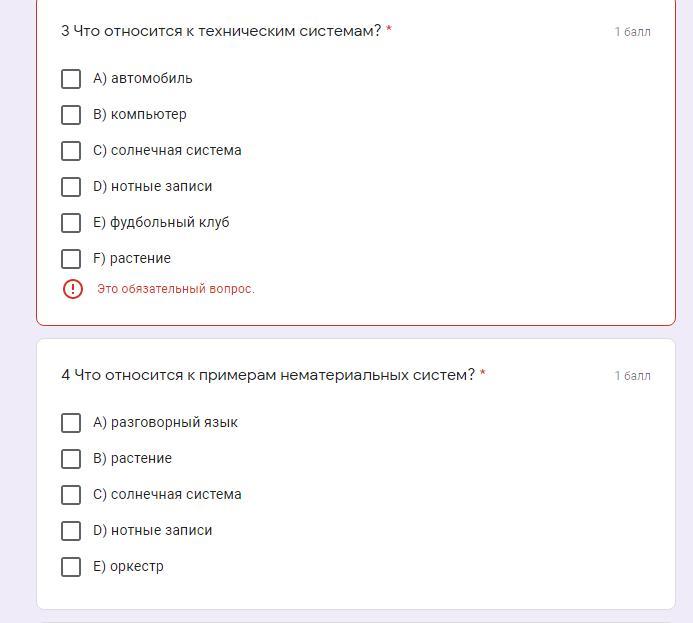Click the red error exclamation icon

73,289
